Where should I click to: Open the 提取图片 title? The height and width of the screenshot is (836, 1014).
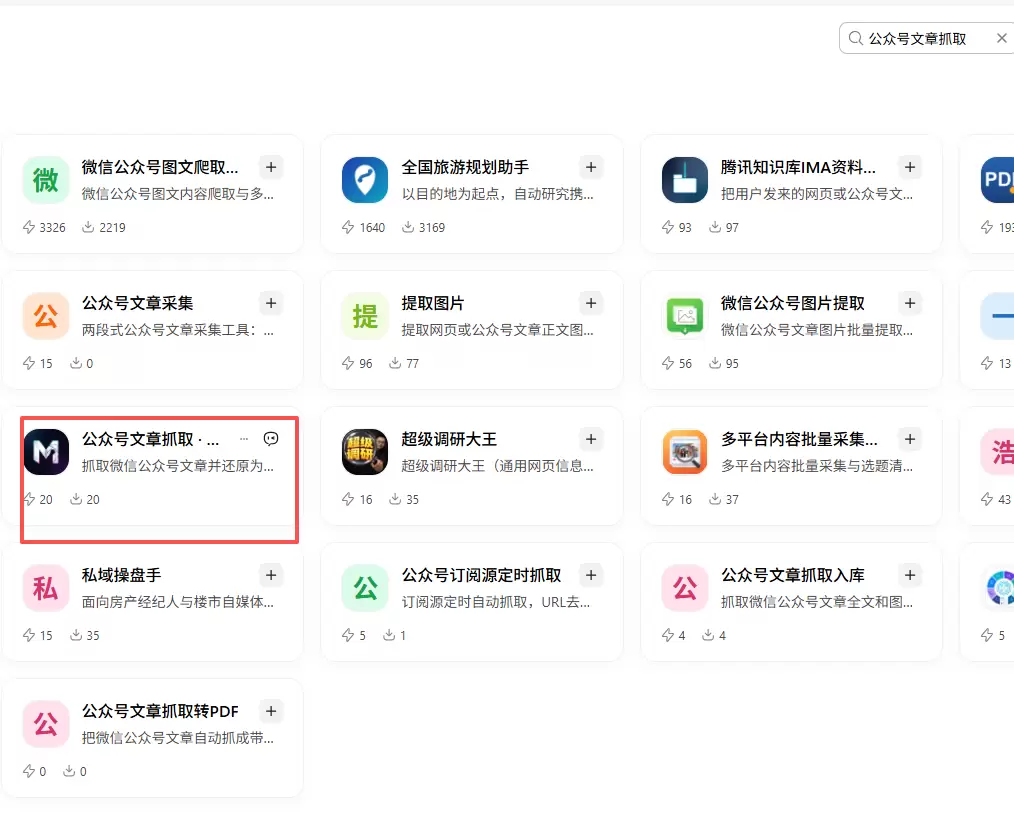click(x=433, y=303)
